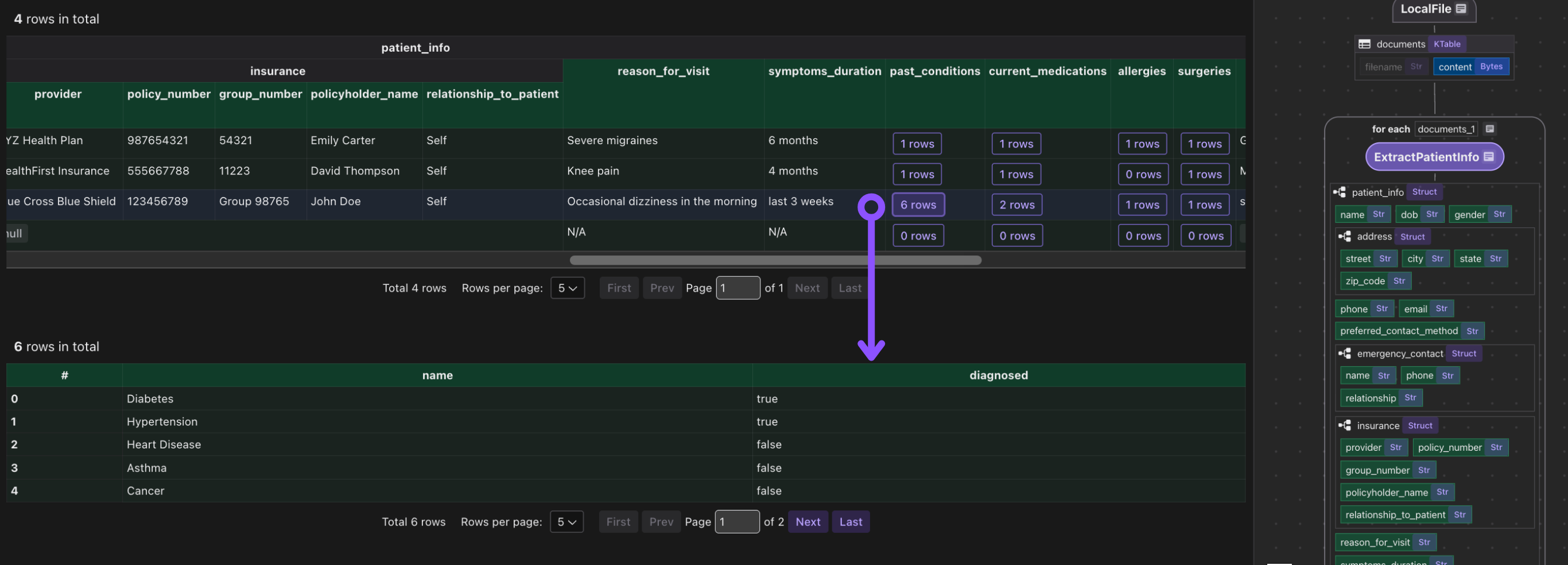Open the ExtractPatientInfo node spec icon
The height and width of the screenshot is (565, 1568).
pos(1489,157)
